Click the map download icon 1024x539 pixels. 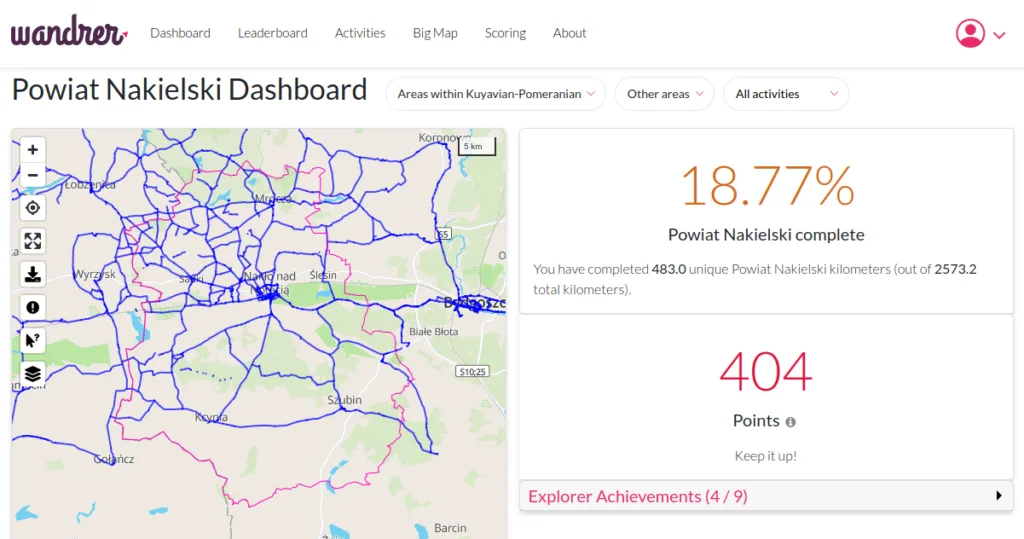coord(33,274)
